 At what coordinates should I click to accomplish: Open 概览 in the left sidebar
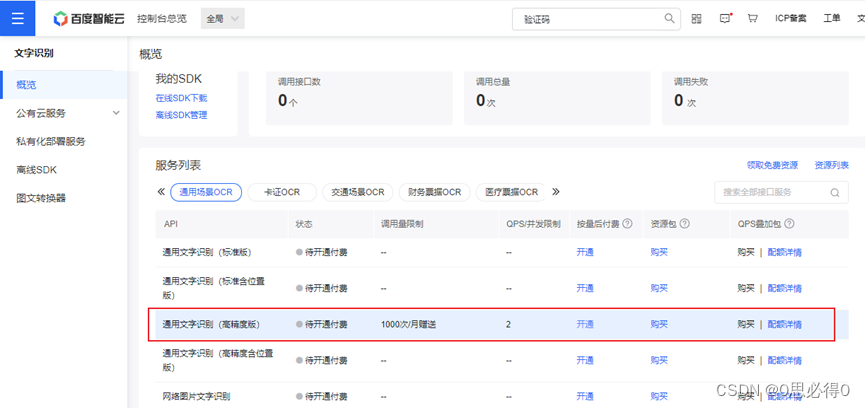coord(63,85)
